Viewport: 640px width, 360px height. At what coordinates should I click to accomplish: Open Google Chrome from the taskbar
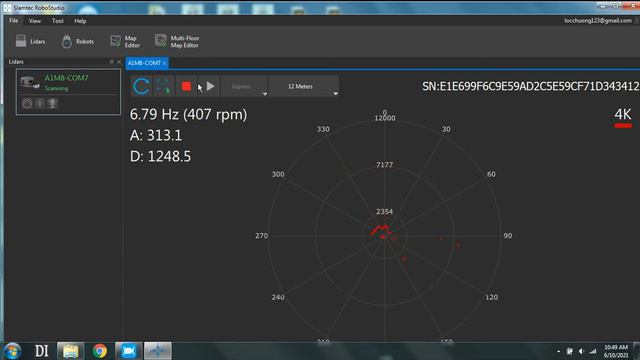tap(100, 351)
